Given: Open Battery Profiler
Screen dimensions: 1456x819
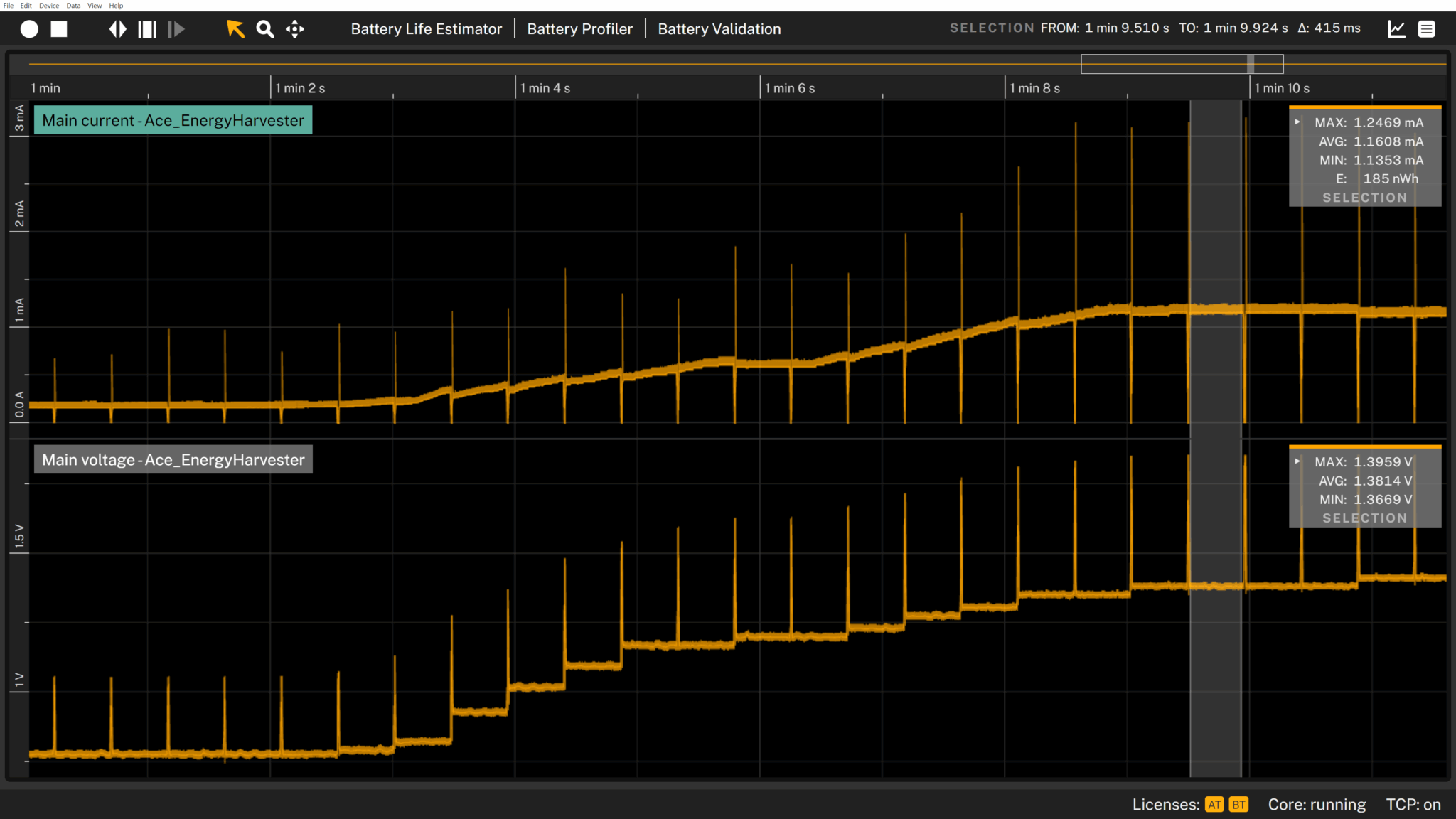Looking at the screenshot, I should (x=579, y=29).
